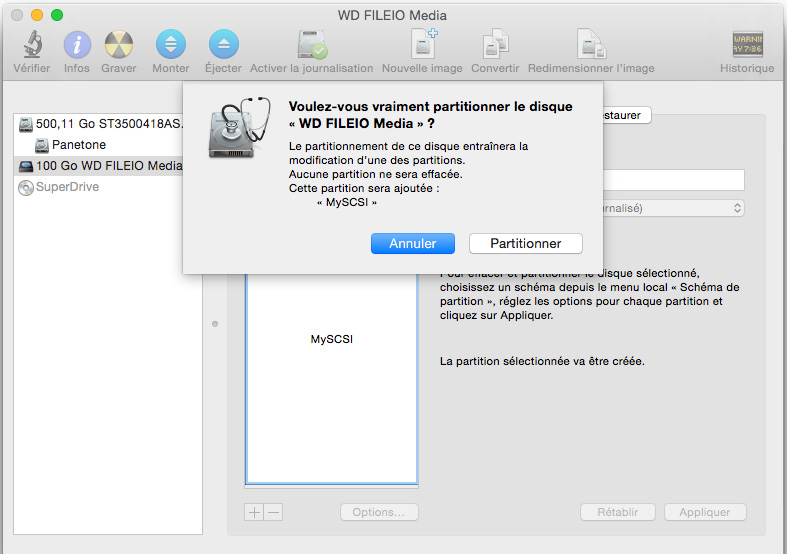Click the Monter toolbar icon
Viewport: 787px width, 554px height.
click(x=171, y=44)
